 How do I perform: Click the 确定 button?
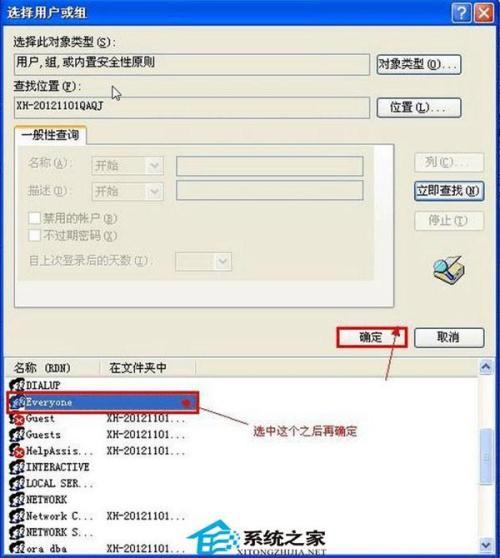point(372,337)
